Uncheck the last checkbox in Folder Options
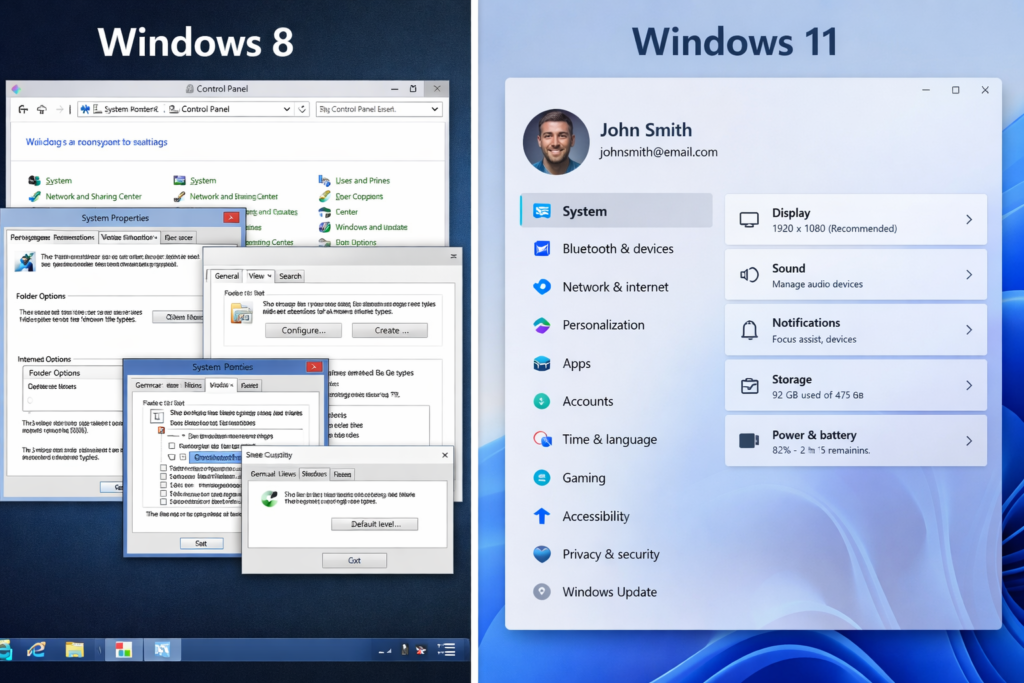1024x683 pixels. click(x=163, y=502)
